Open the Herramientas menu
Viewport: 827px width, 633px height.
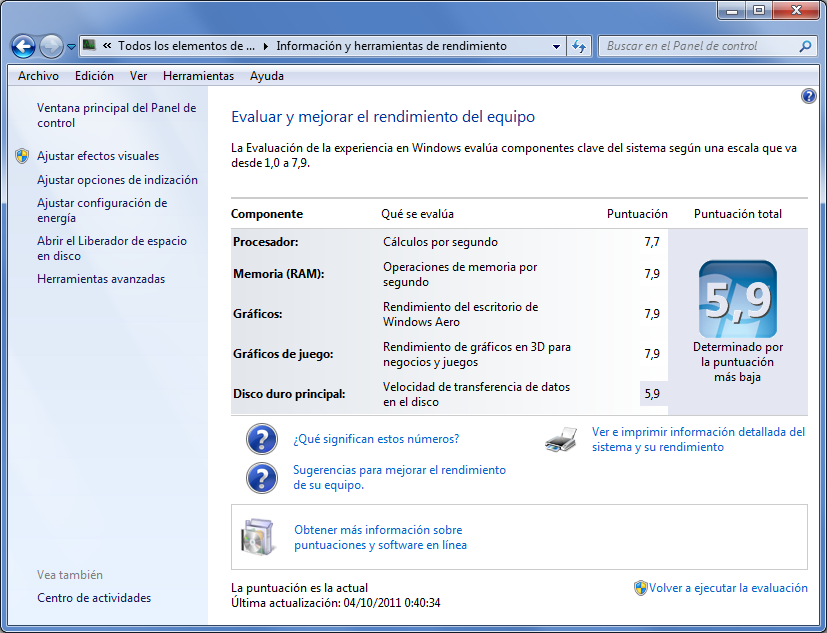[x=198, y=76]
